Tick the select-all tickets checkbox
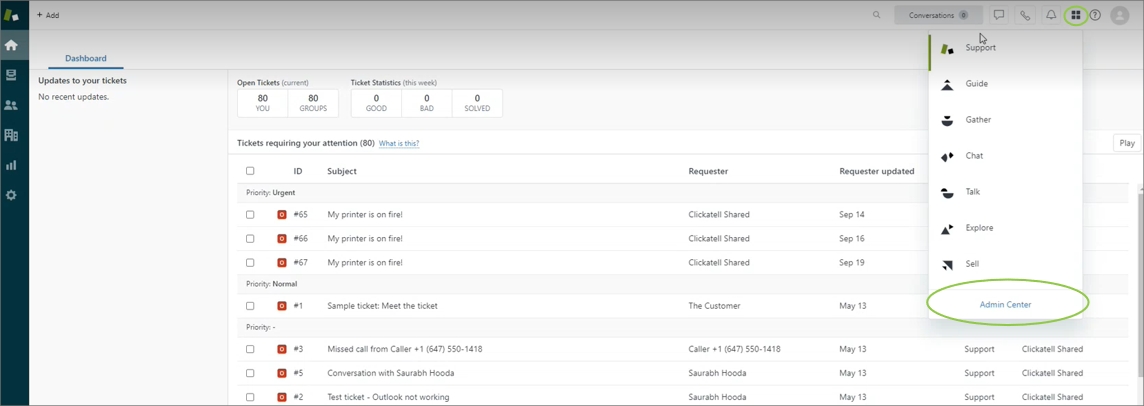 click(250, 171)
